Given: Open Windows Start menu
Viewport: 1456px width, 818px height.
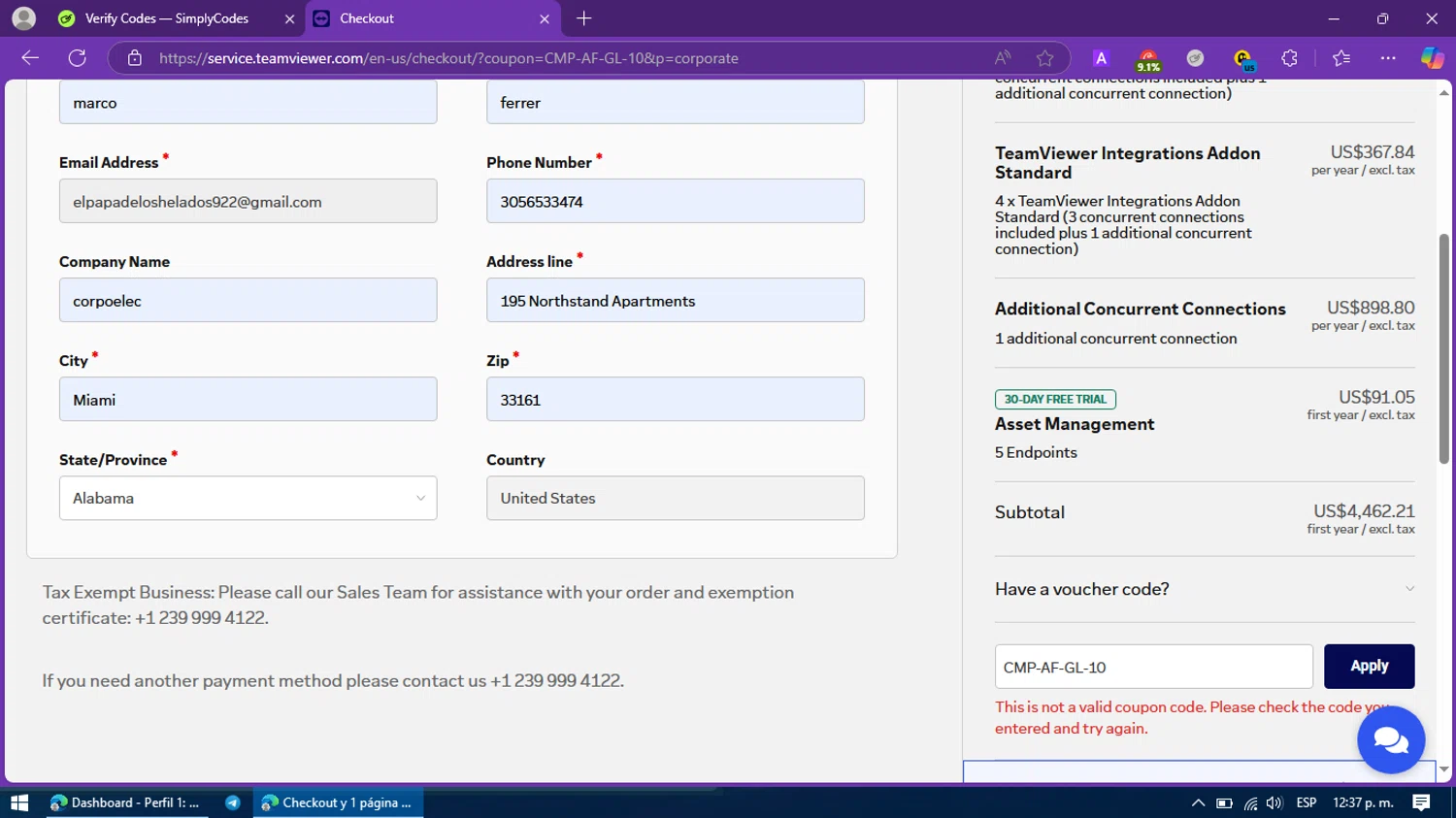Looking at the screenshot, I should pyautogui.click(x=19, y=802).
